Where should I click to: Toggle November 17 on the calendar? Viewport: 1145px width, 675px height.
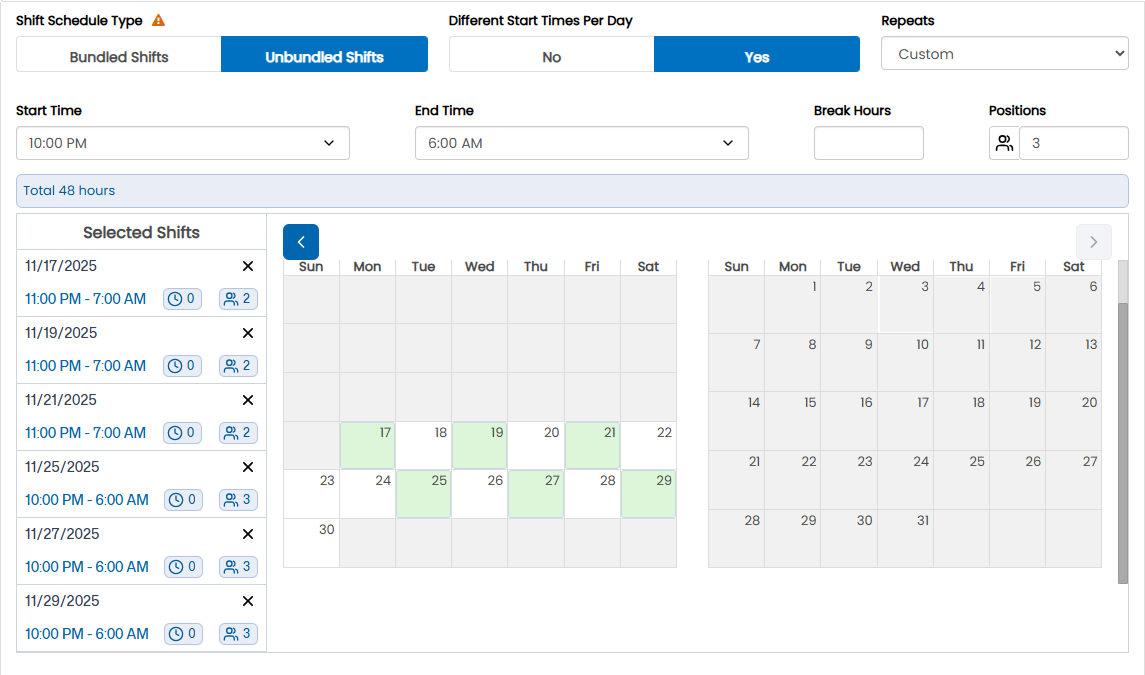pos(367,446)
